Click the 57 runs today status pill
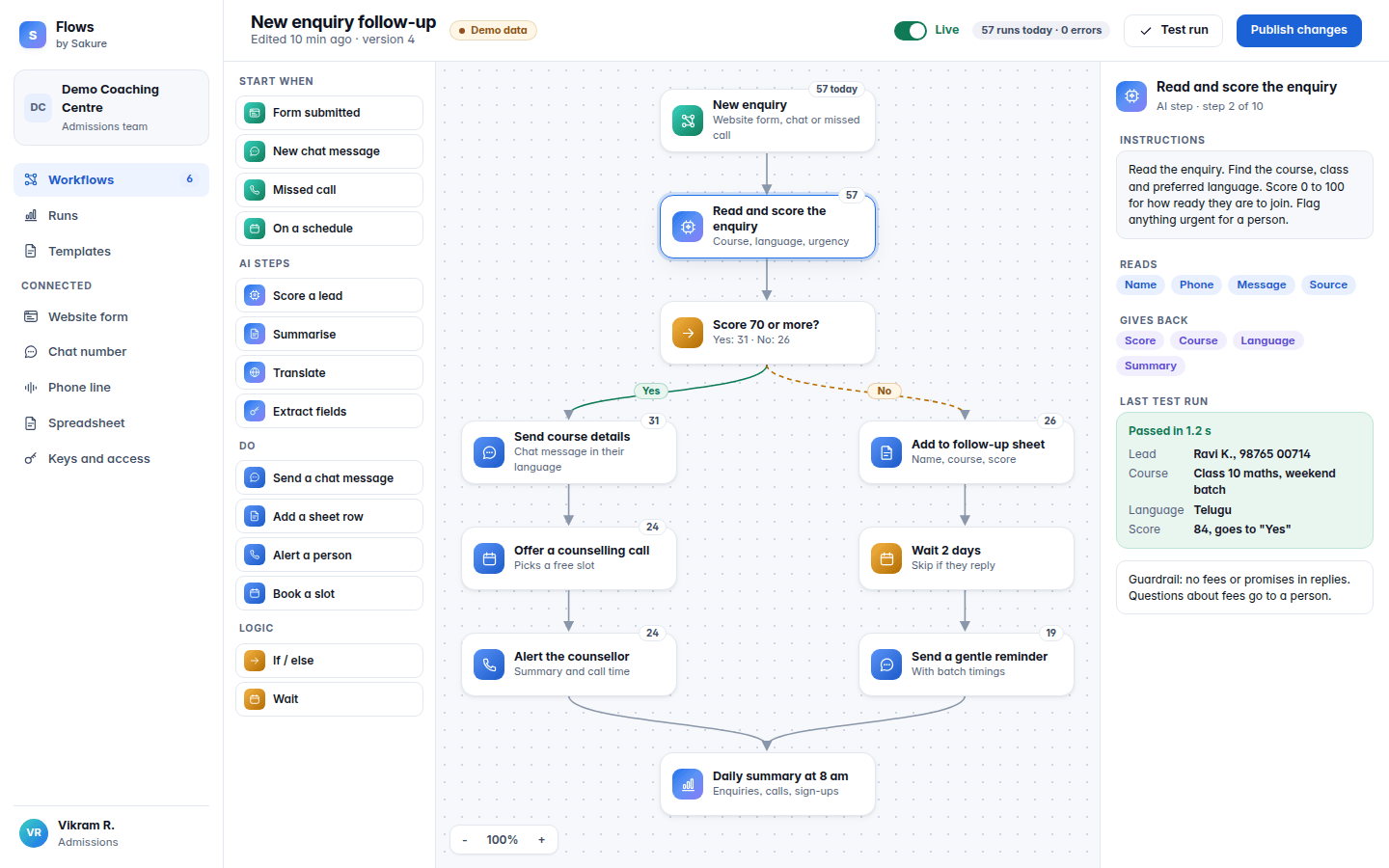This screenshot has width=1389, height=868. pos(1042,30)
